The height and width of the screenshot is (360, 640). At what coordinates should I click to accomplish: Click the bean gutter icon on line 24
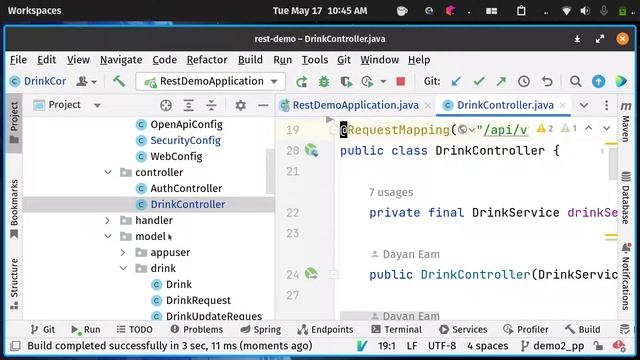(x=311, y=273)
